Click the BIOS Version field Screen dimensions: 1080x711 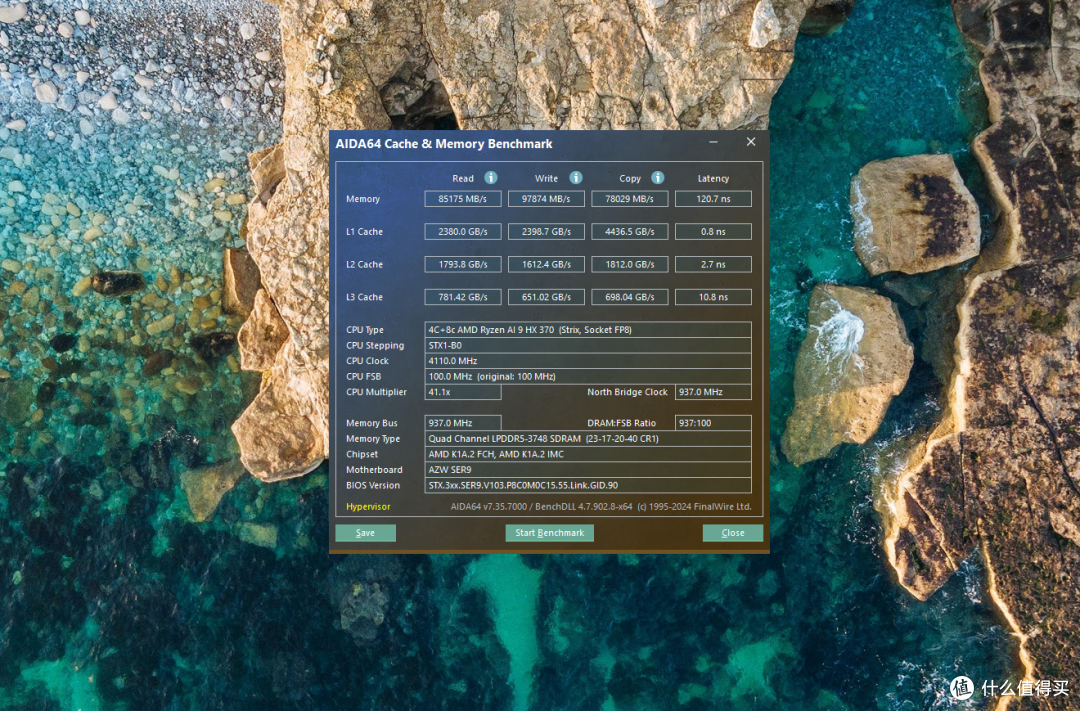coord(588,486)
